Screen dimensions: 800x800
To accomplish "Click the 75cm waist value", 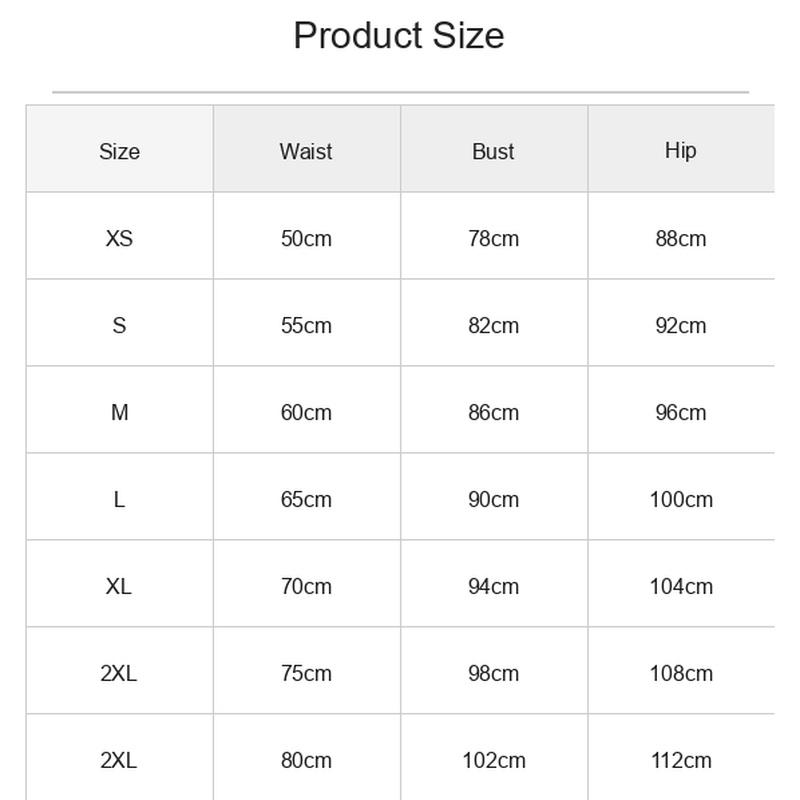I will 306,673.
